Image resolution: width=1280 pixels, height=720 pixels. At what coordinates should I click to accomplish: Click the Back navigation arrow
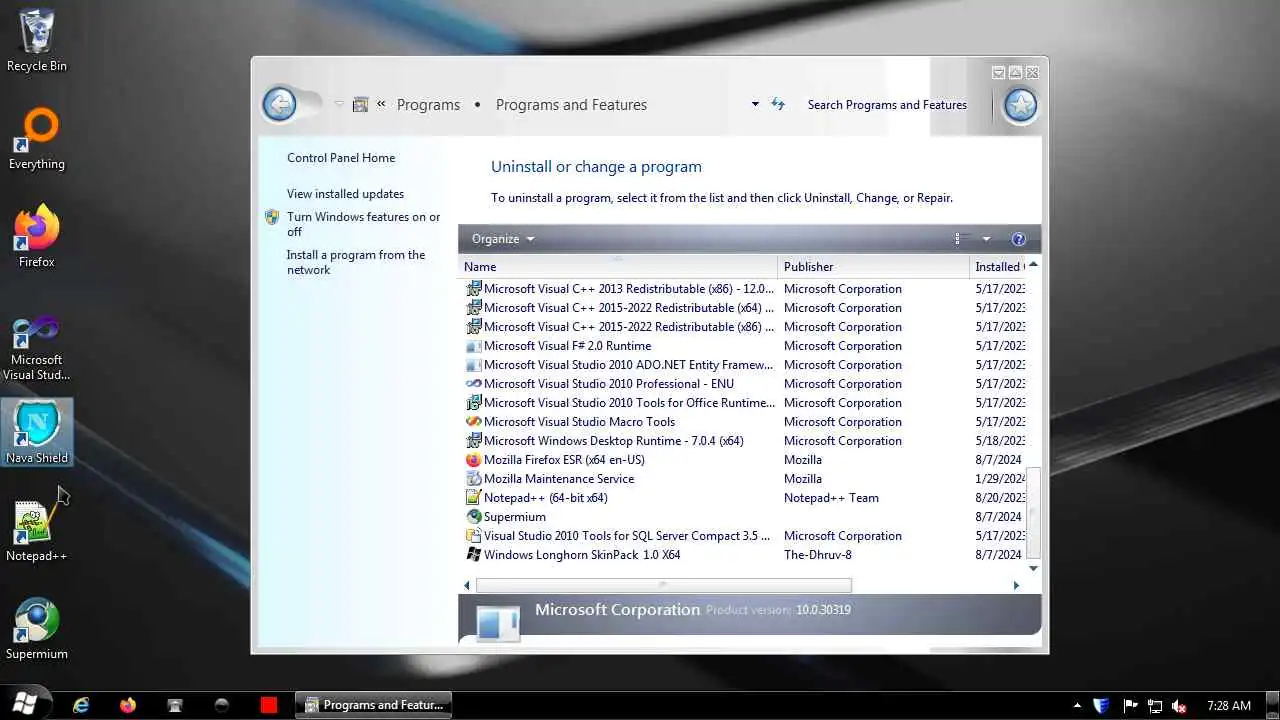point(279,104)
